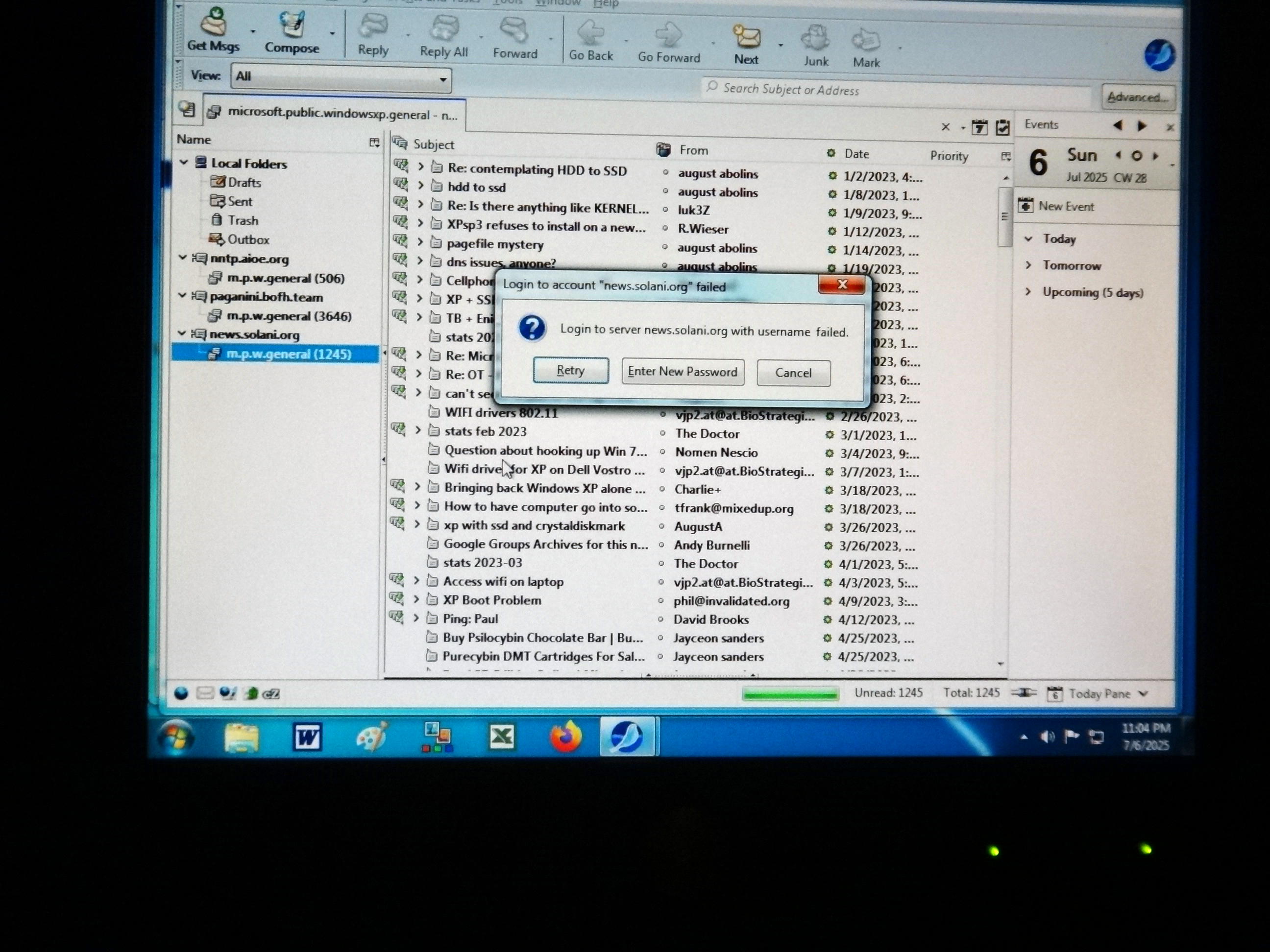Expand Upcoming (5 days) section

tap(1028, 291)
